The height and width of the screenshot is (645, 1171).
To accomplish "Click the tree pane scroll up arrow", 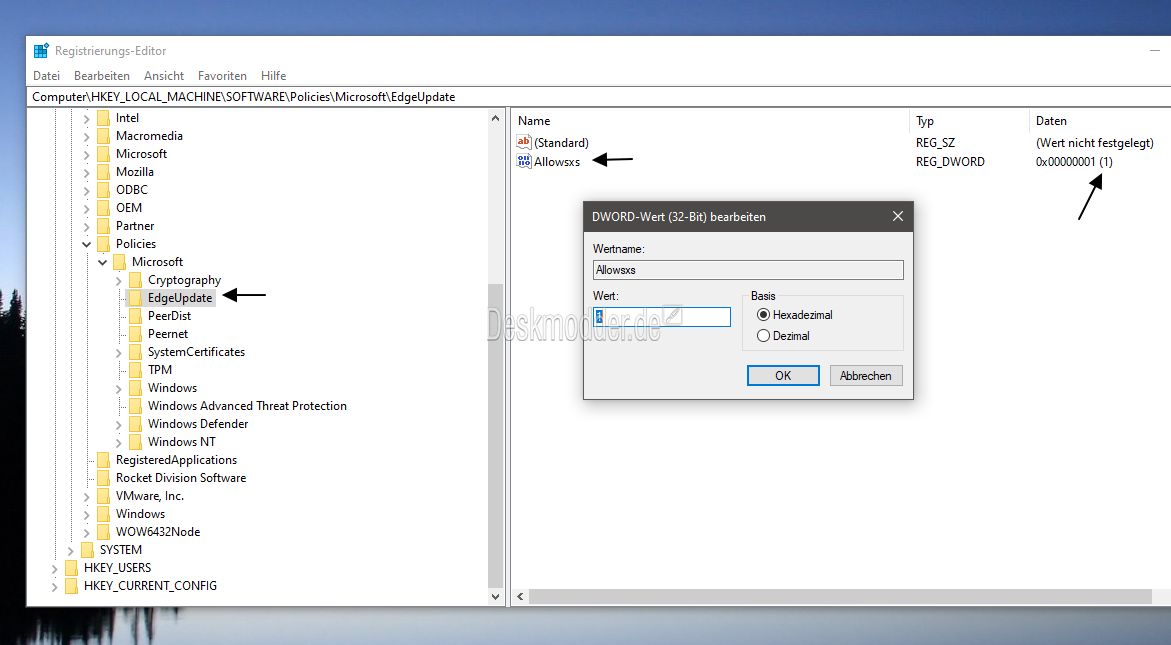I will click(495, 118).
